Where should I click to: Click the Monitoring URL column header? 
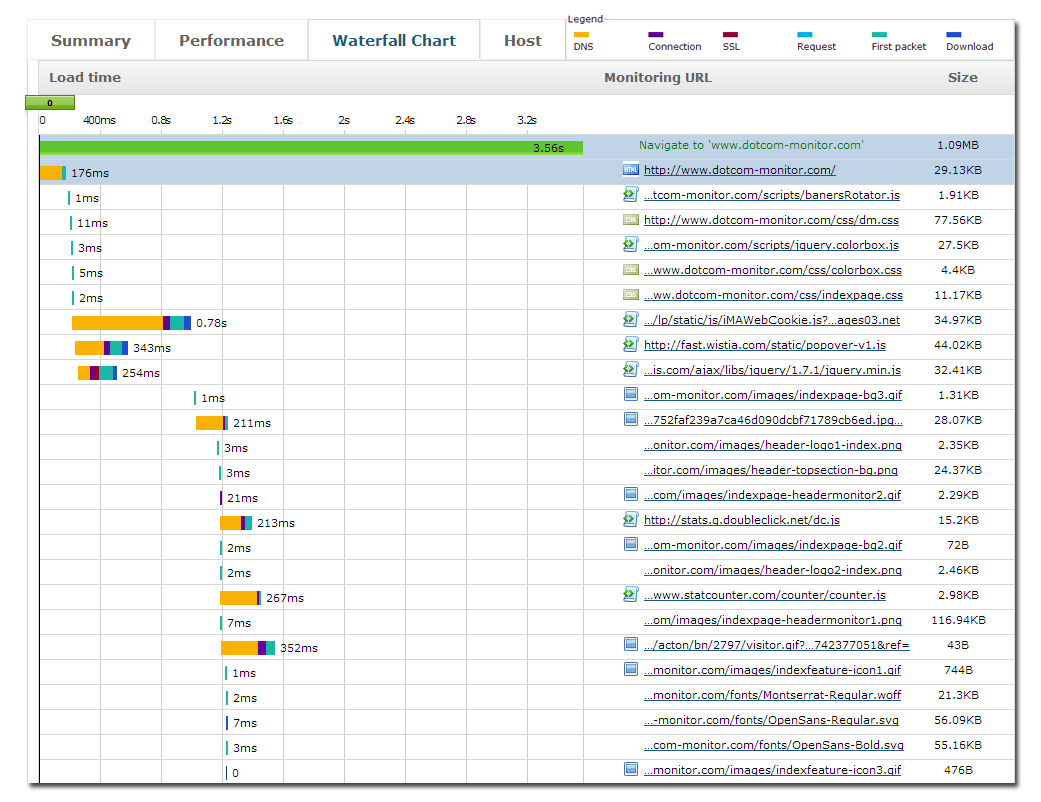tap(658, 77)
